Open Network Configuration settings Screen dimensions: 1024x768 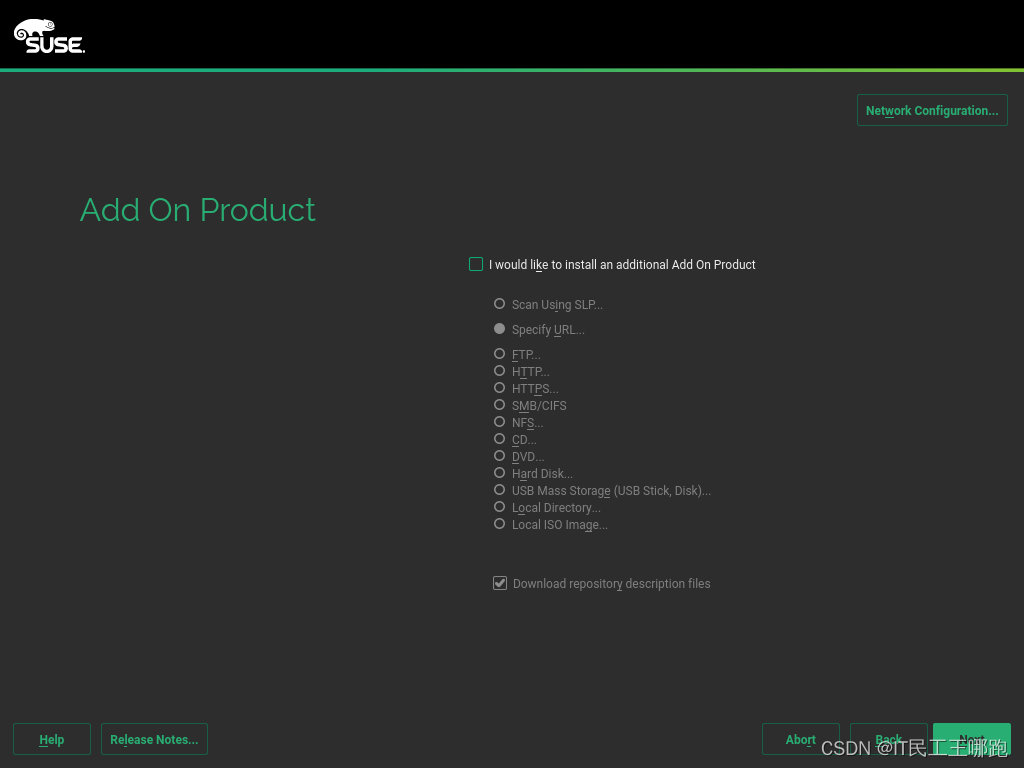[931, 110]
